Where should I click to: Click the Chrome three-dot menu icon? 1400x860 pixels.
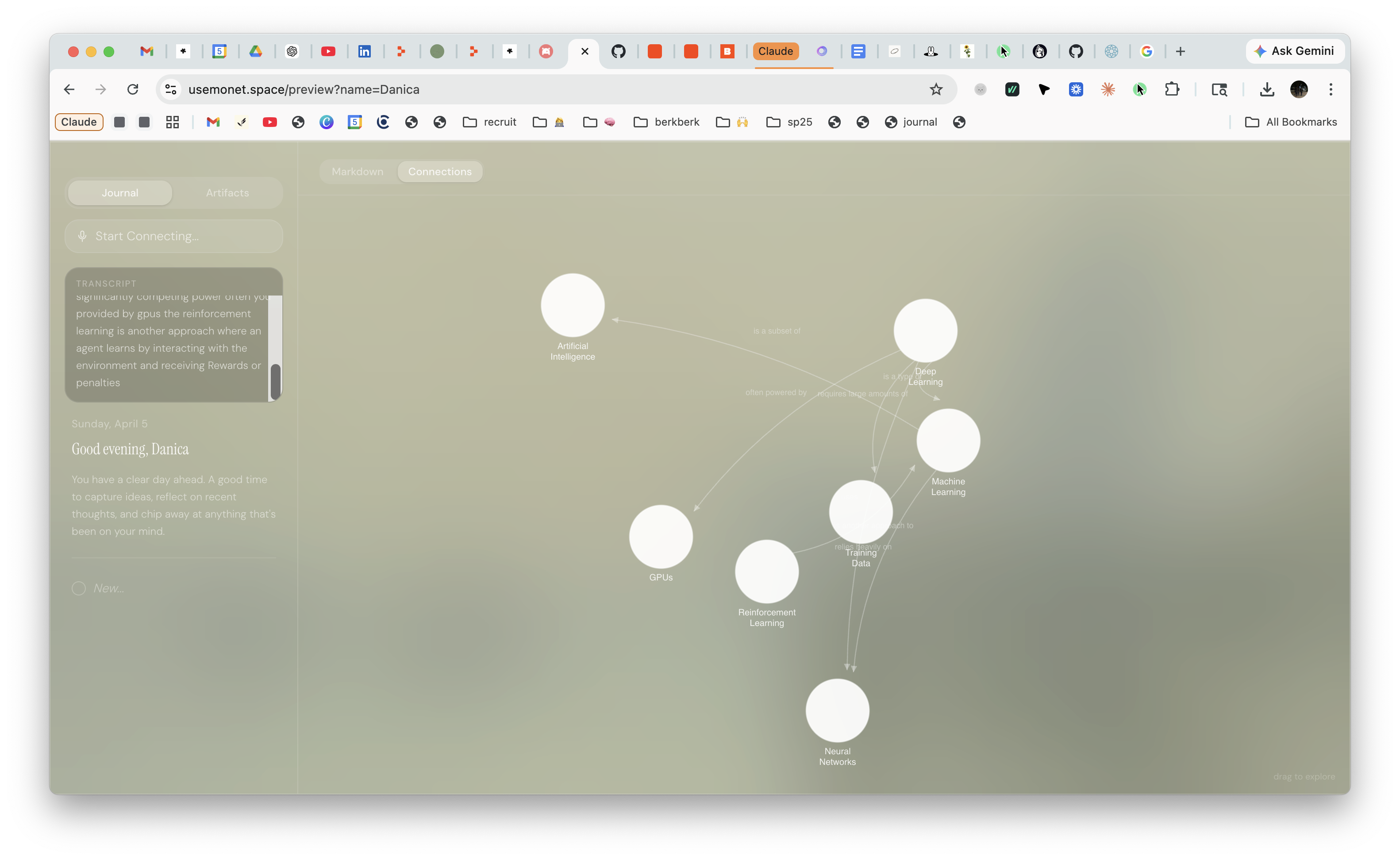click(1331, 89)
